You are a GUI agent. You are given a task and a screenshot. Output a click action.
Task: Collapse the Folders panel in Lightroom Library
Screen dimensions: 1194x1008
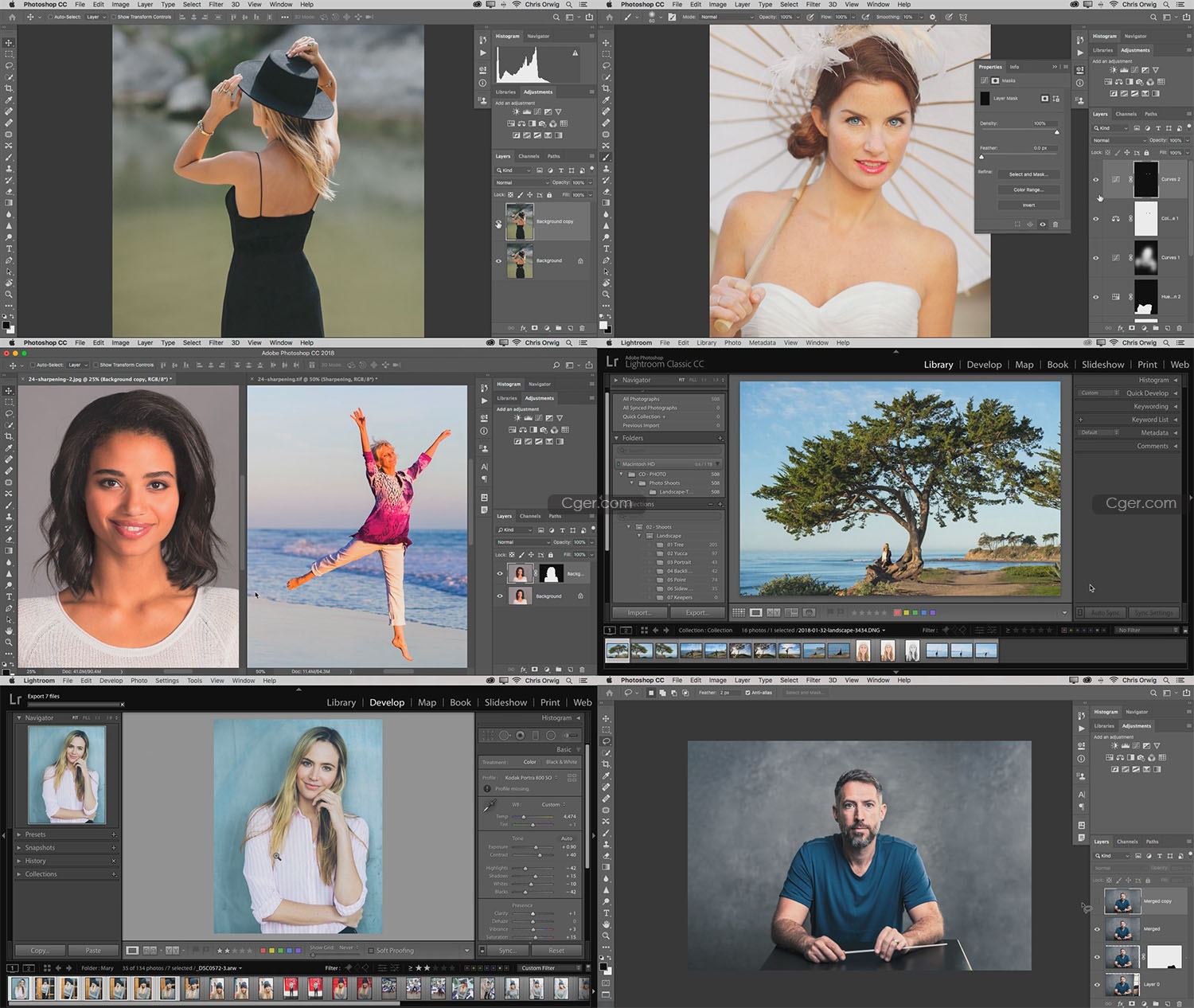617,438
